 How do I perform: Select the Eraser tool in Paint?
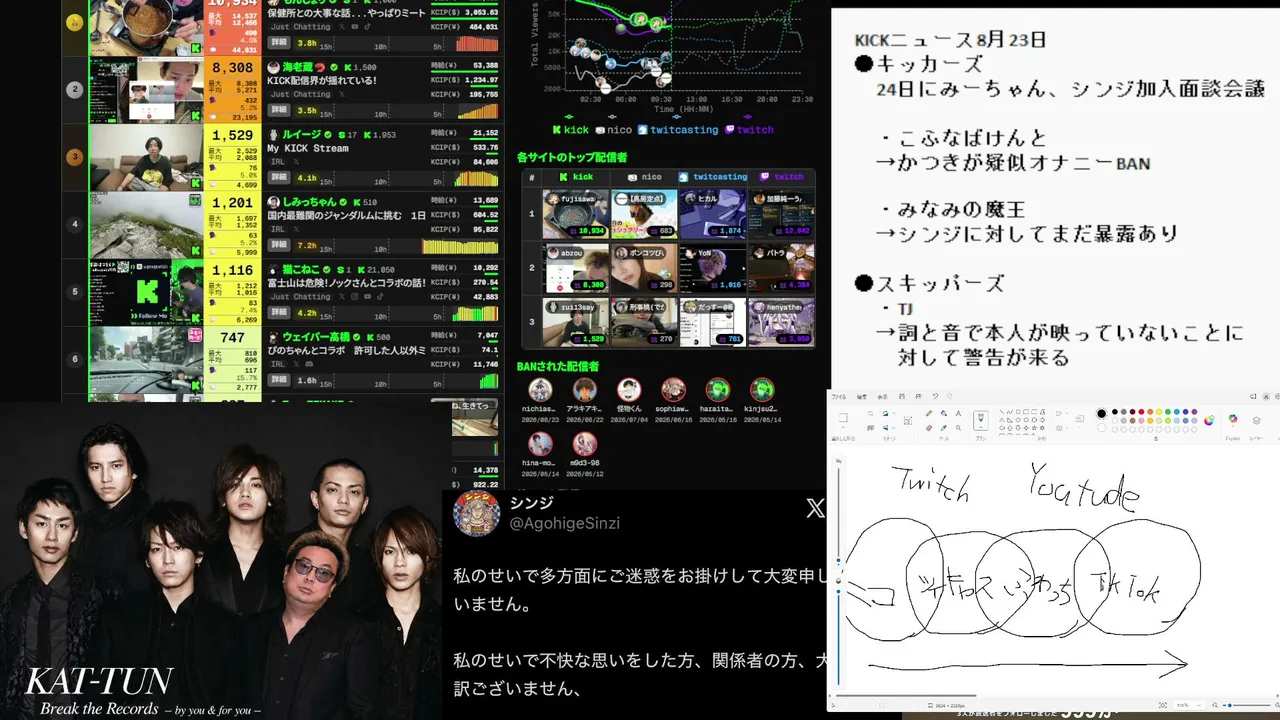tap(929, 427)
